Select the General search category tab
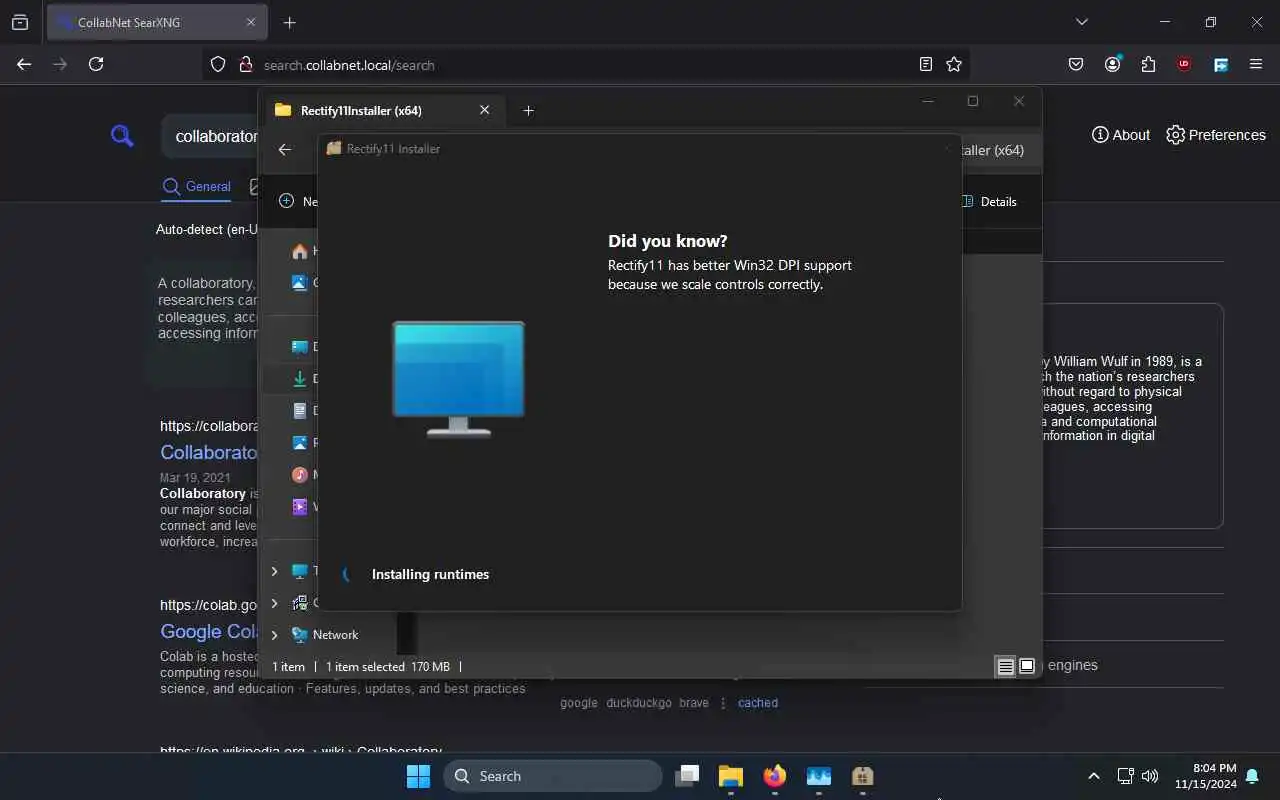Screen dimensions: 1280x800 (196, 186)
